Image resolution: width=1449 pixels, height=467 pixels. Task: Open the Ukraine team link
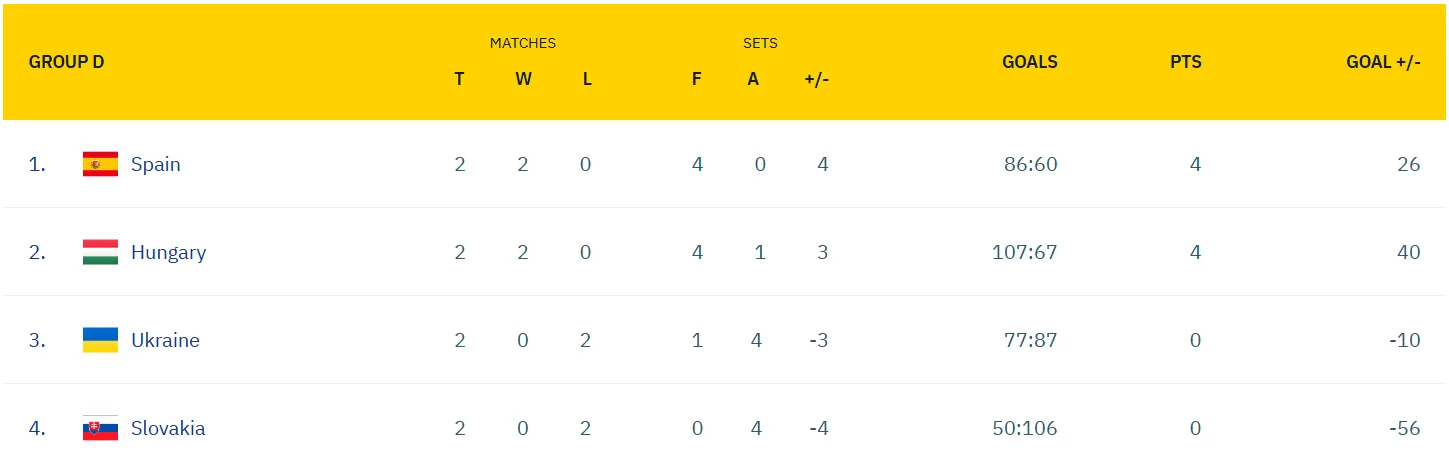click(x=165, y=340)
